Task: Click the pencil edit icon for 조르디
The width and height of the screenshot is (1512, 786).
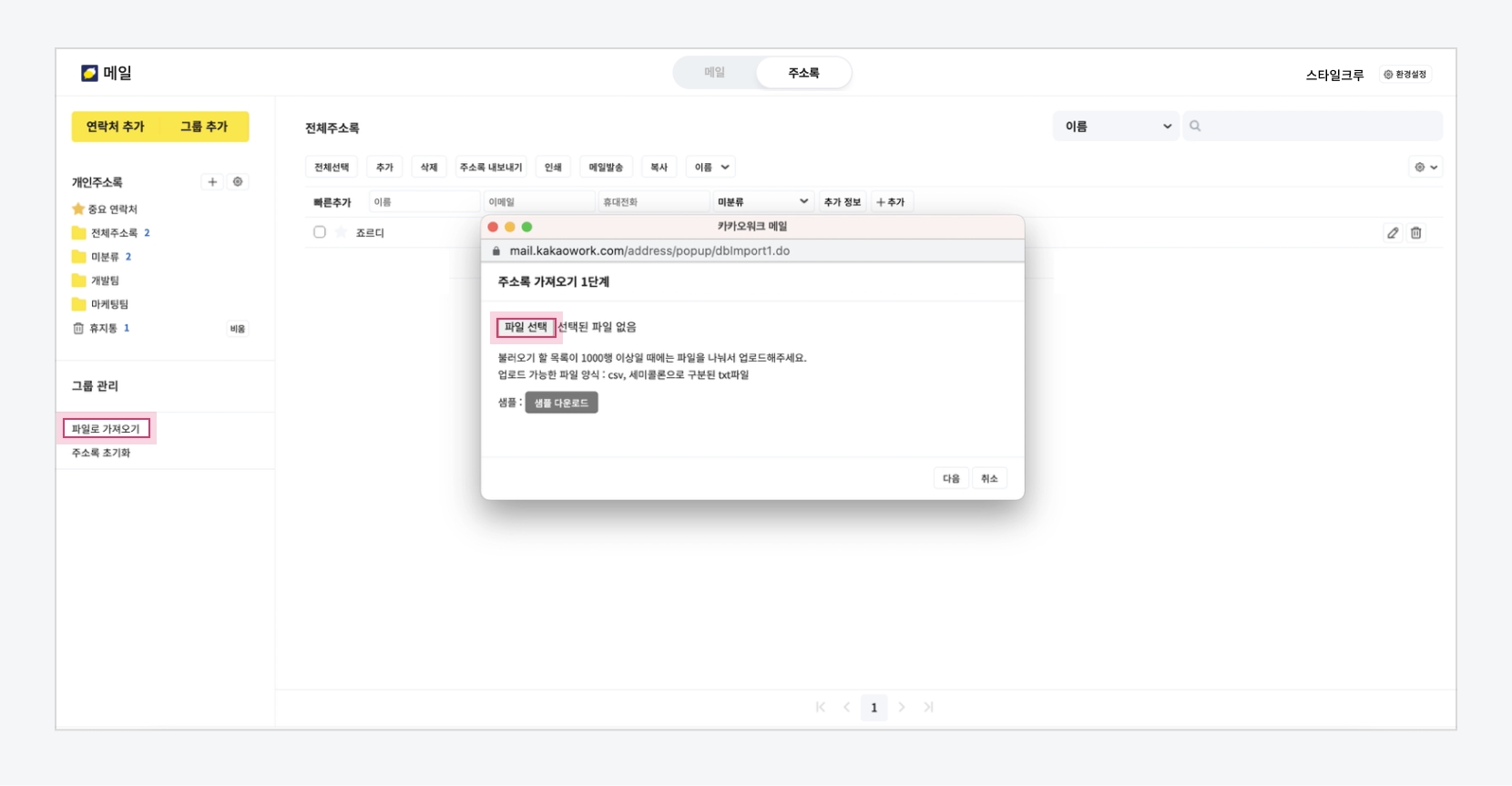Action: coord(1392,233)
